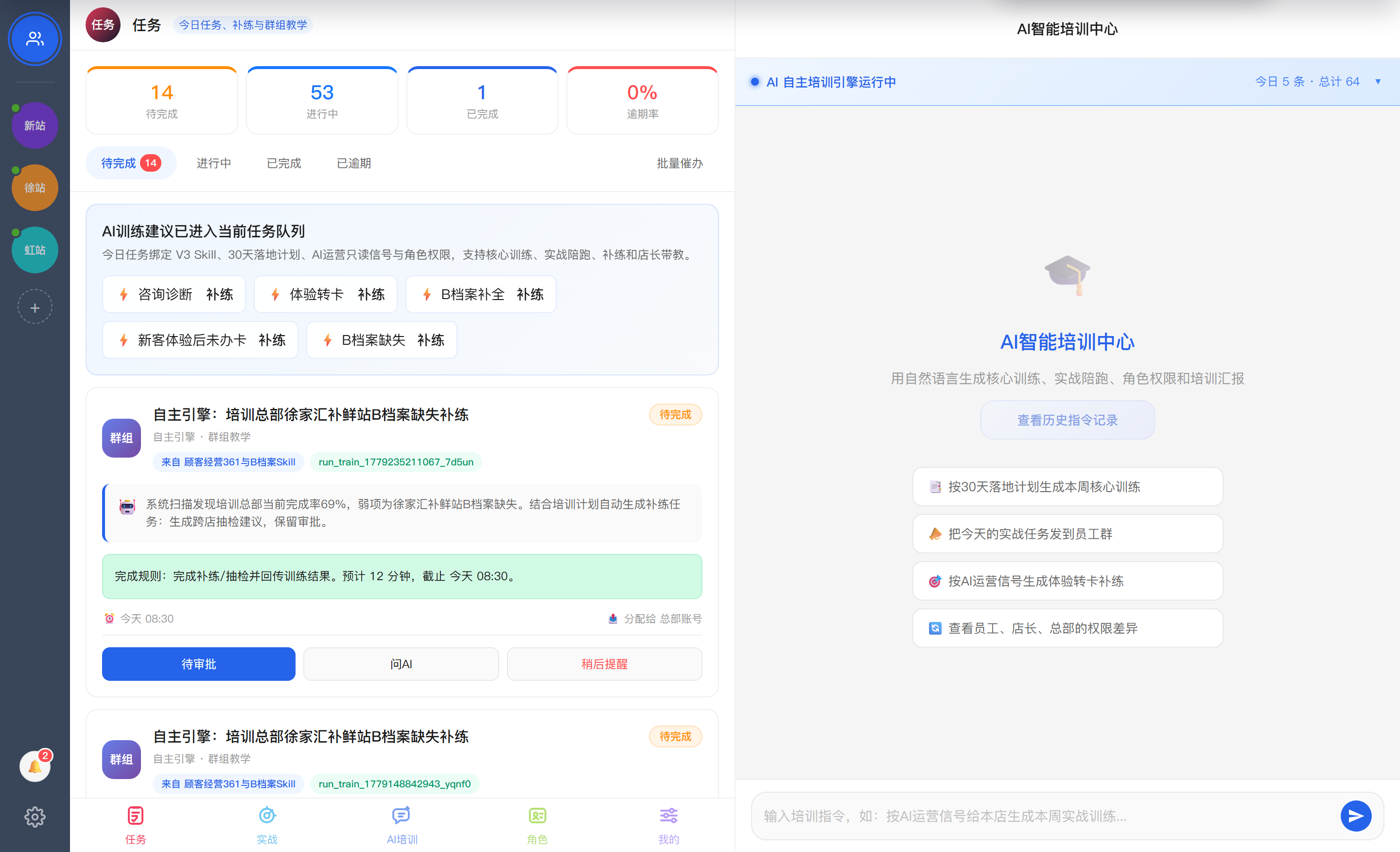The image size is (1400, 852).
Task: Open the notification bell with 2 badge
Action: coord(35,766)
